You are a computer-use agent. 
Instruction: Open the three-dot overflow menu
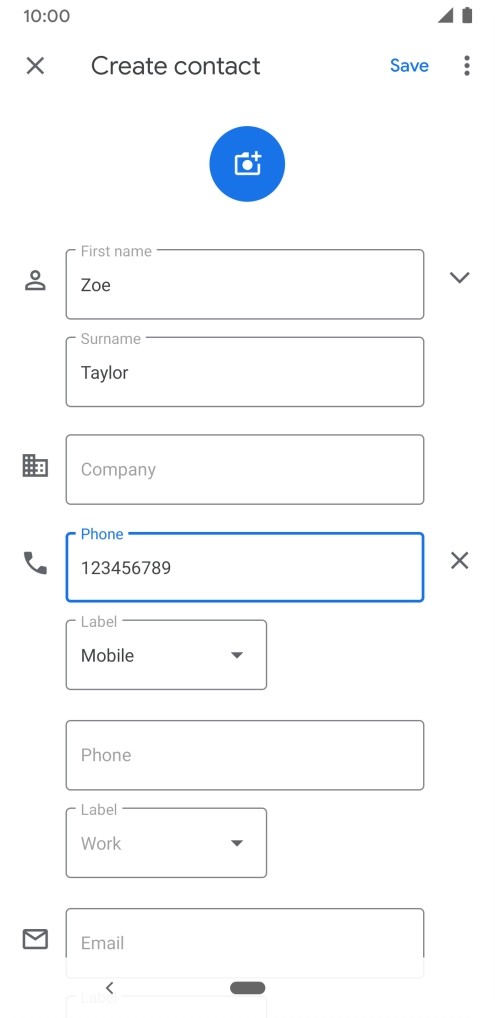tap(466, 66)
